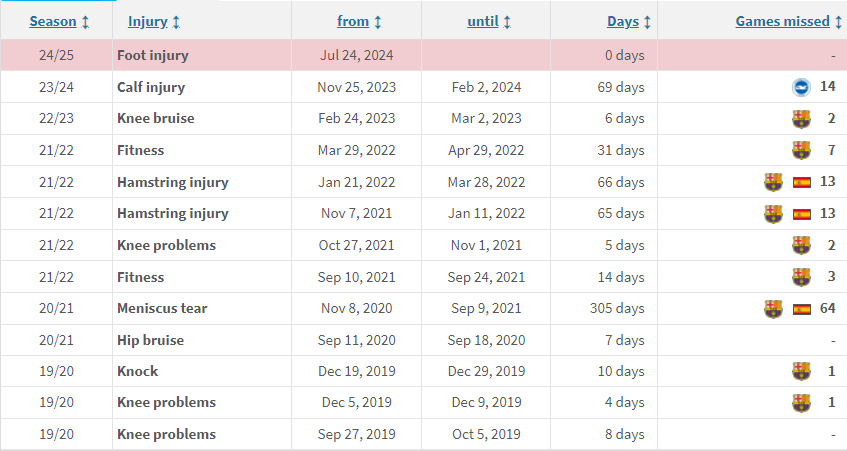Sort by the "until" date column
Screen dimensions: 847x451
click(489, 21)
